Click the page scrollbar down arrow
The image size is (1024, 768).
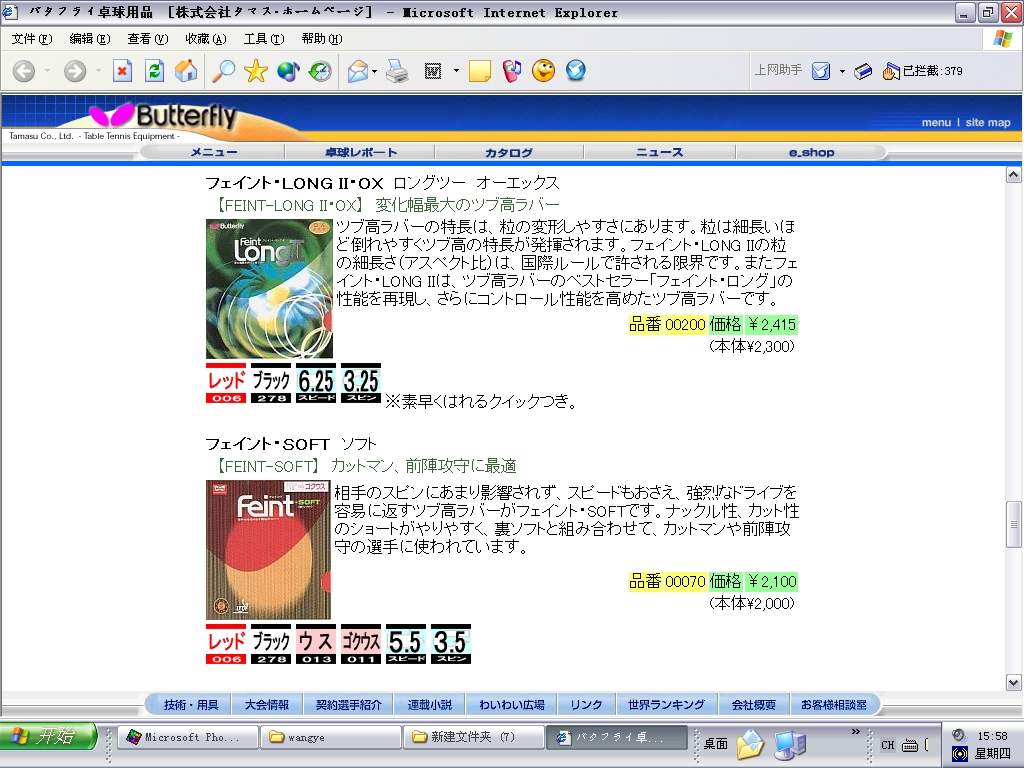[x=1013, y=683]
